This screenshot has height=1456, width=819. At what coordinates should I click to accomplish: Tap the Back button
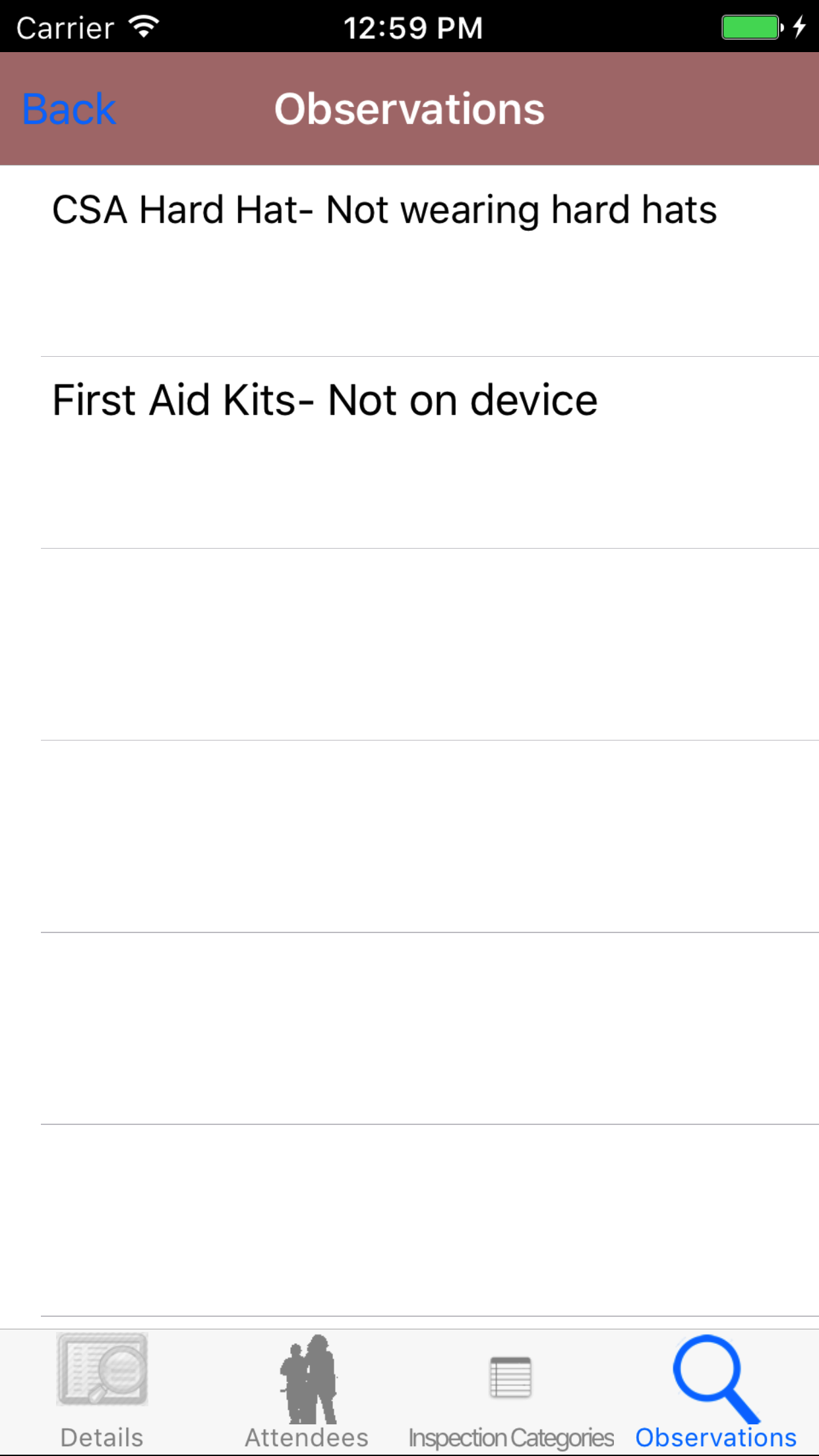(69, 109)
